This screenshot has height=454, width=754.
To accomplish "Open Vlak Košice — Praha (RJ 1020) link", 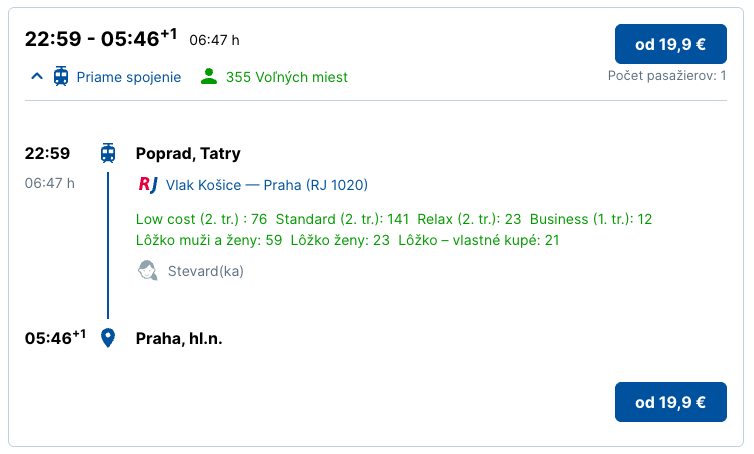I will [267, 185].
